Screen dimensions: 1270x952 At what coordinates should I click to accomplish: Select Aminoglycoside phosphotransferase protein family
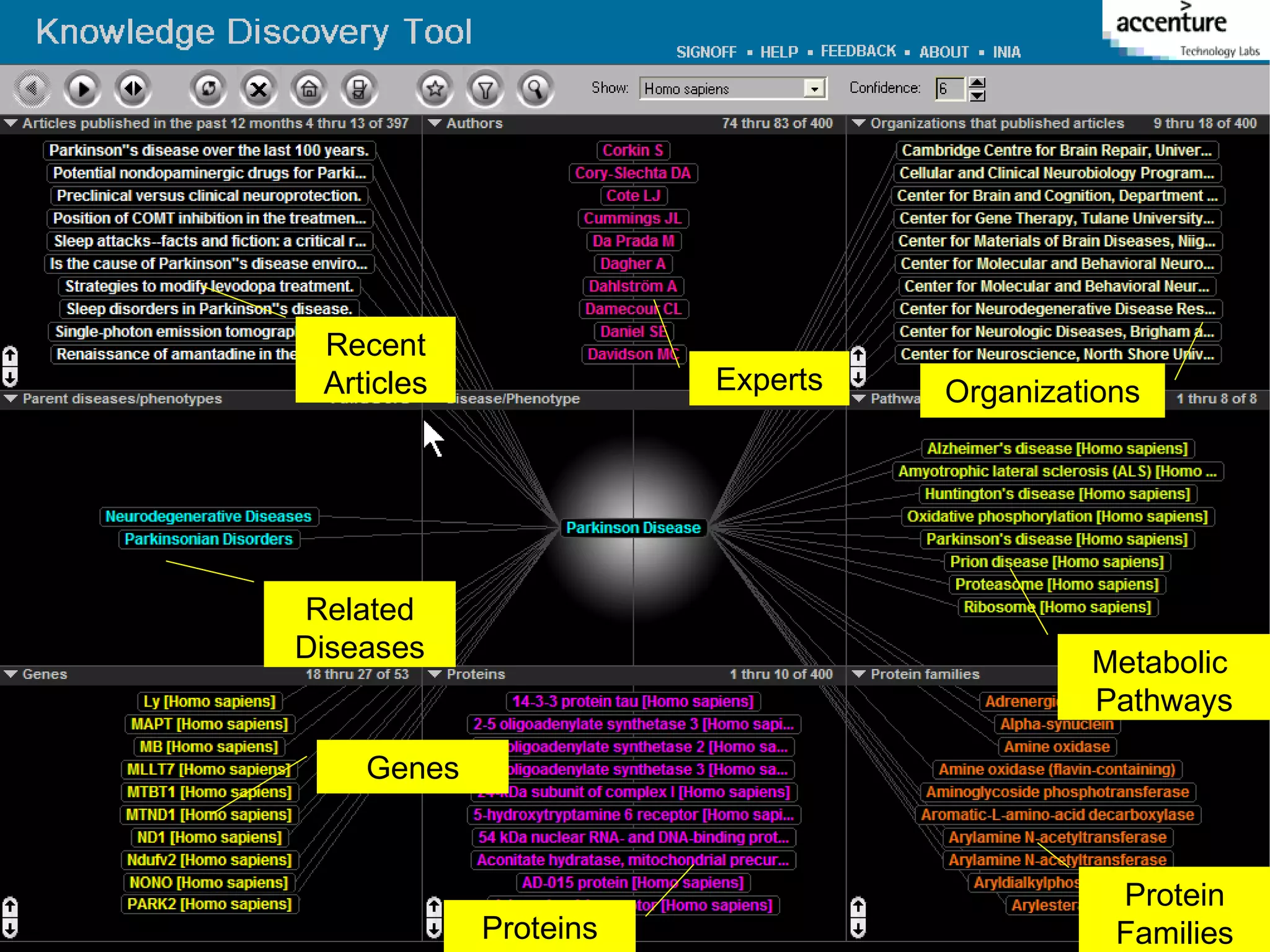1057,791
